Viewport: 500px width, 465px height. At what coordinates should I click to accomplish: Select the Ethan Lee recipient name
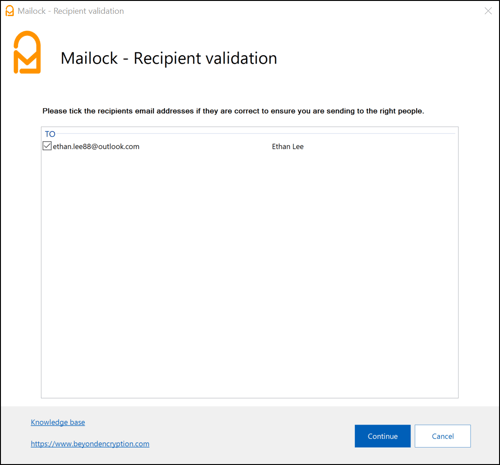287,147
